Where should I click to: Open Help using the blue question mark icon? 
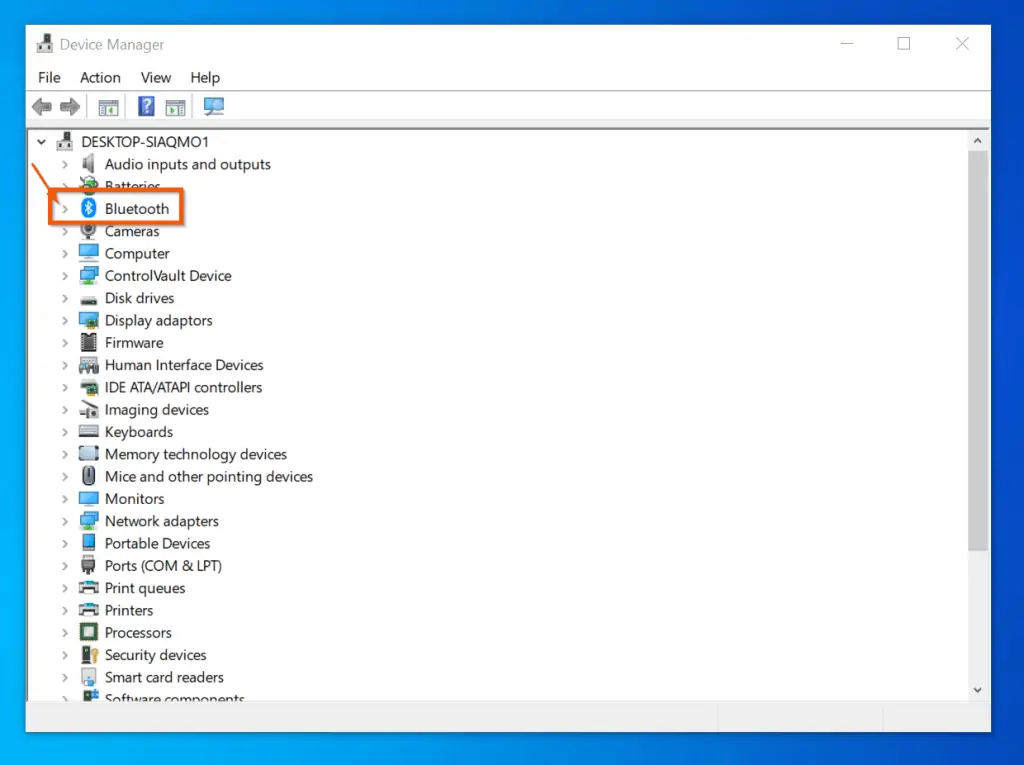coord(146,106)
